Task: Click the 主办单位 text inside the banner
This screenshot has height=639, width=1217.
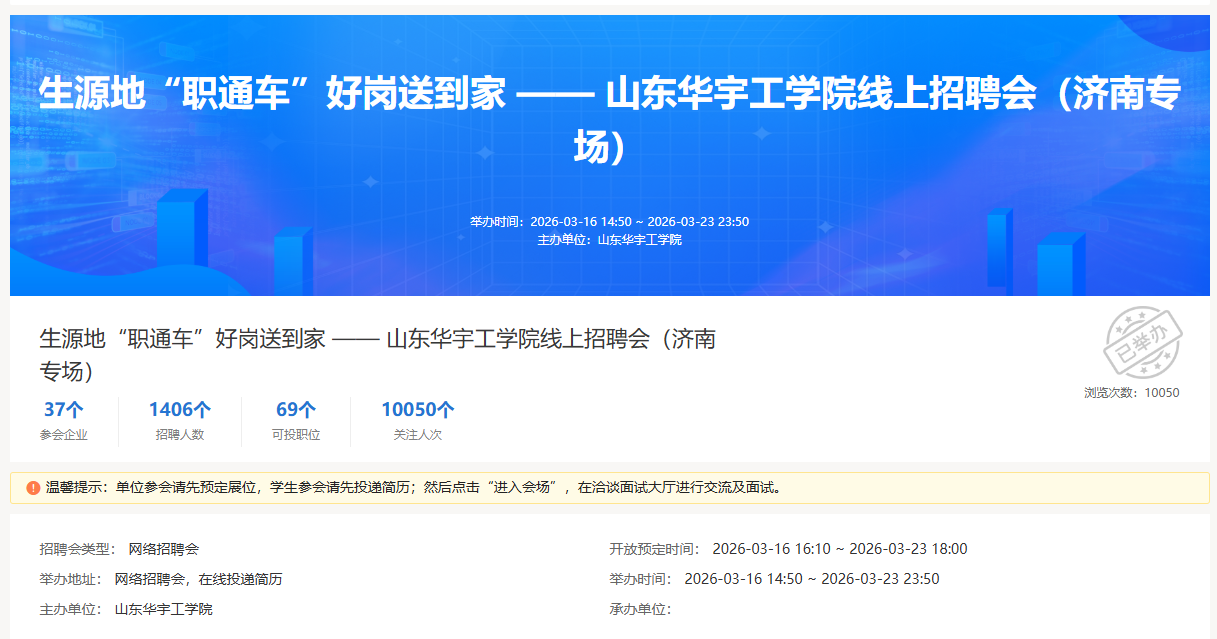Action: [x=609, y=240]
